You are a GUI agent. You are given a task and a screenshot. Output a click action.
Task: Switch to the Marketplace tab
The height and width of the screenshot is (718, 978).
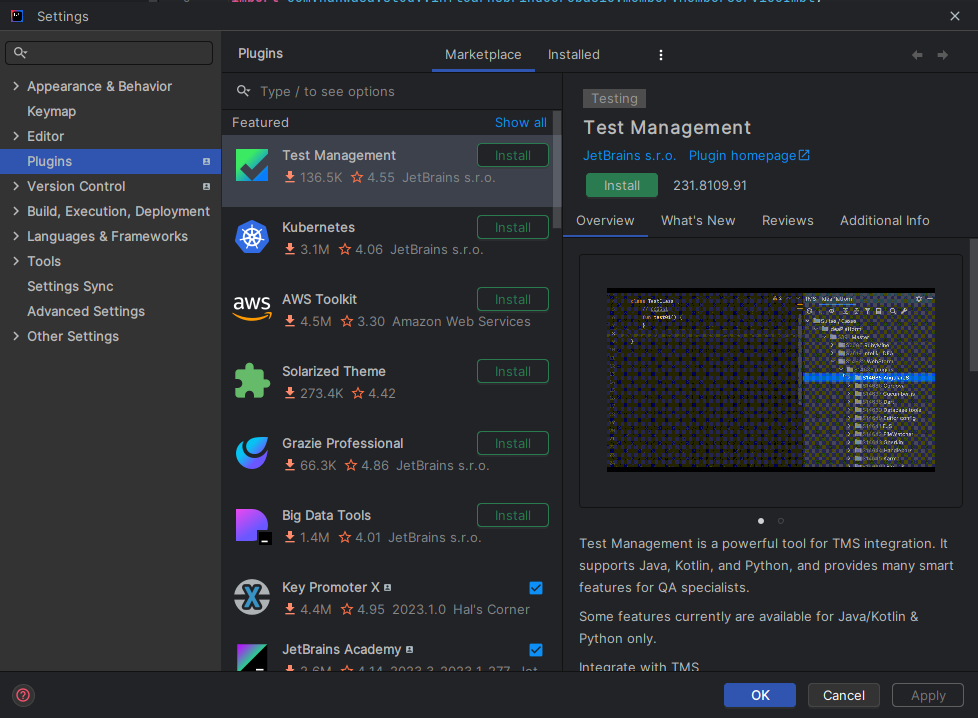coord(483,55)
